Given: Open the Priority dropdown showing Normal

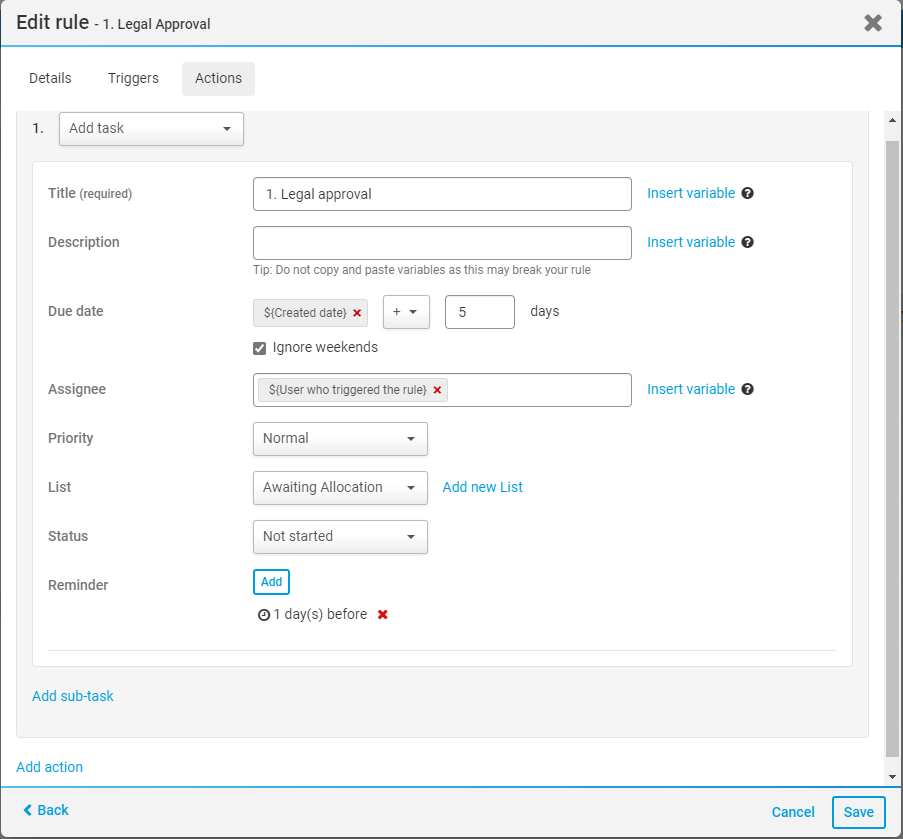Looking at the screenshot, I should point(340,439).
